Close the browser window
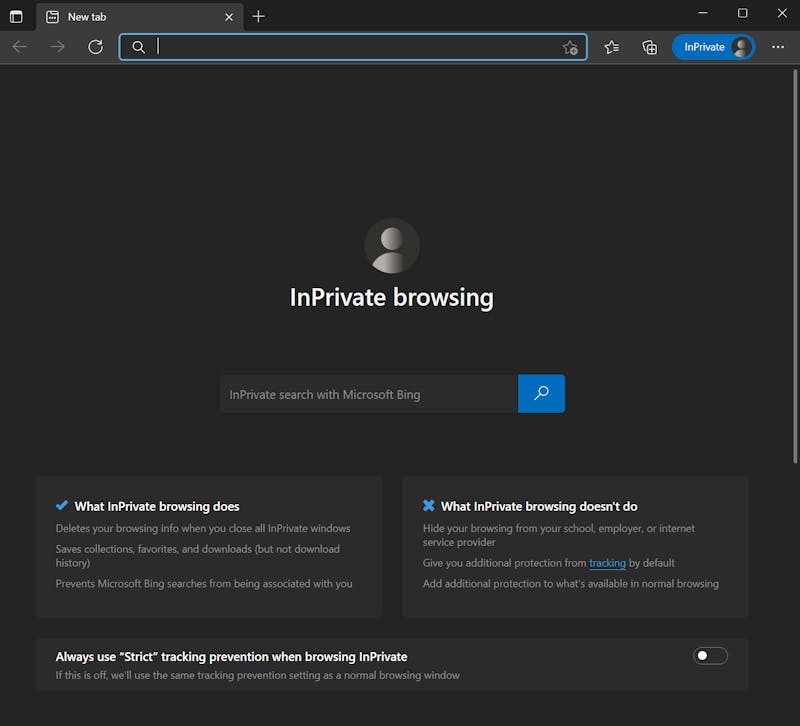The image size is (800, 726). pos(782,13)
